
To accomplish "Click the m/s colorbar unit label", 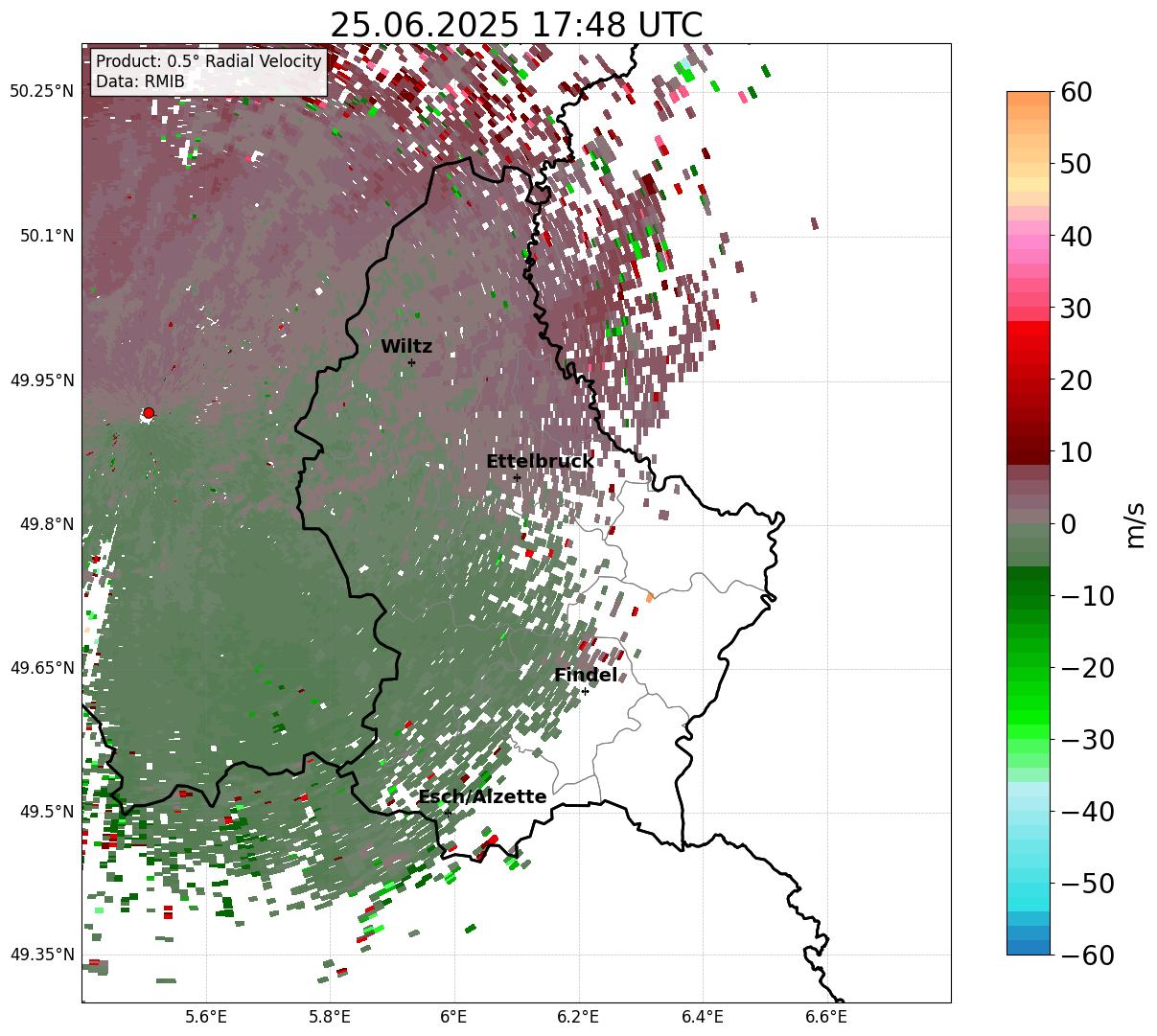I will tap(1135, 523).
